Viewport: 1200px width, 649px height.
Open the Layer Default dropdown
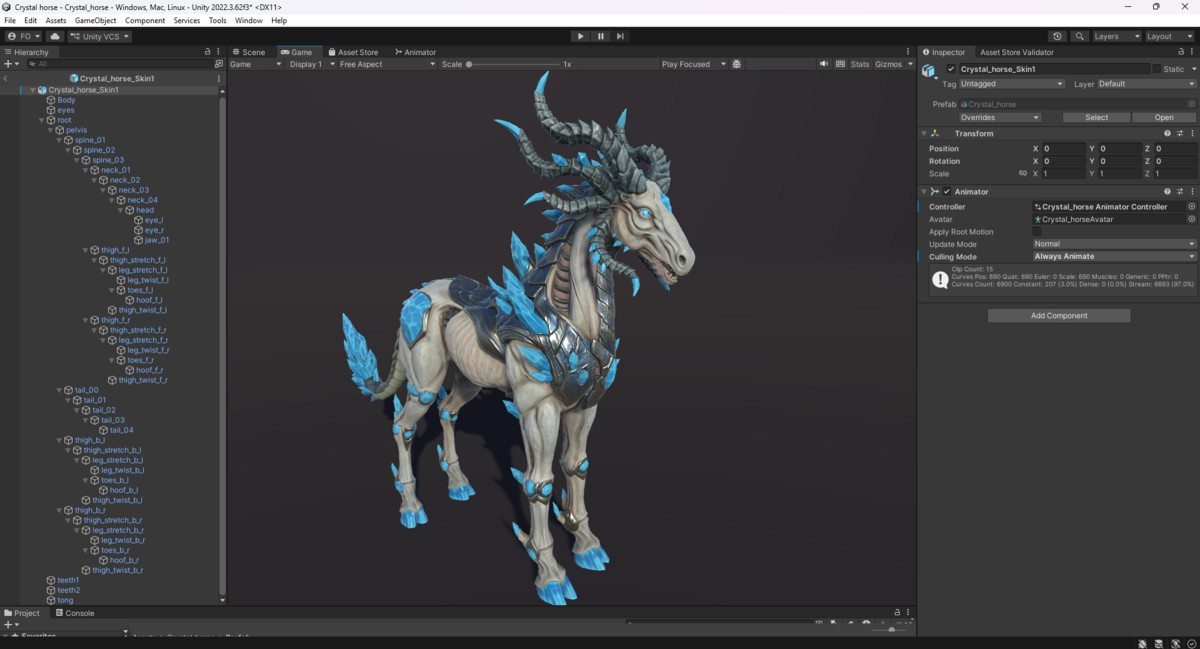[x=1147, y=84]
